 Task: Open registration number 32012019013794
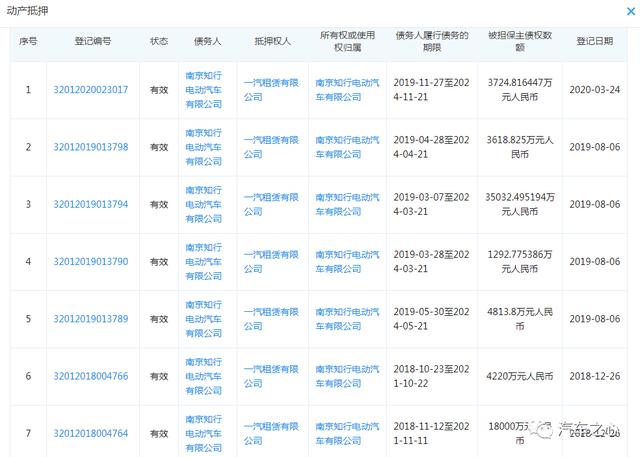(91, 204)
